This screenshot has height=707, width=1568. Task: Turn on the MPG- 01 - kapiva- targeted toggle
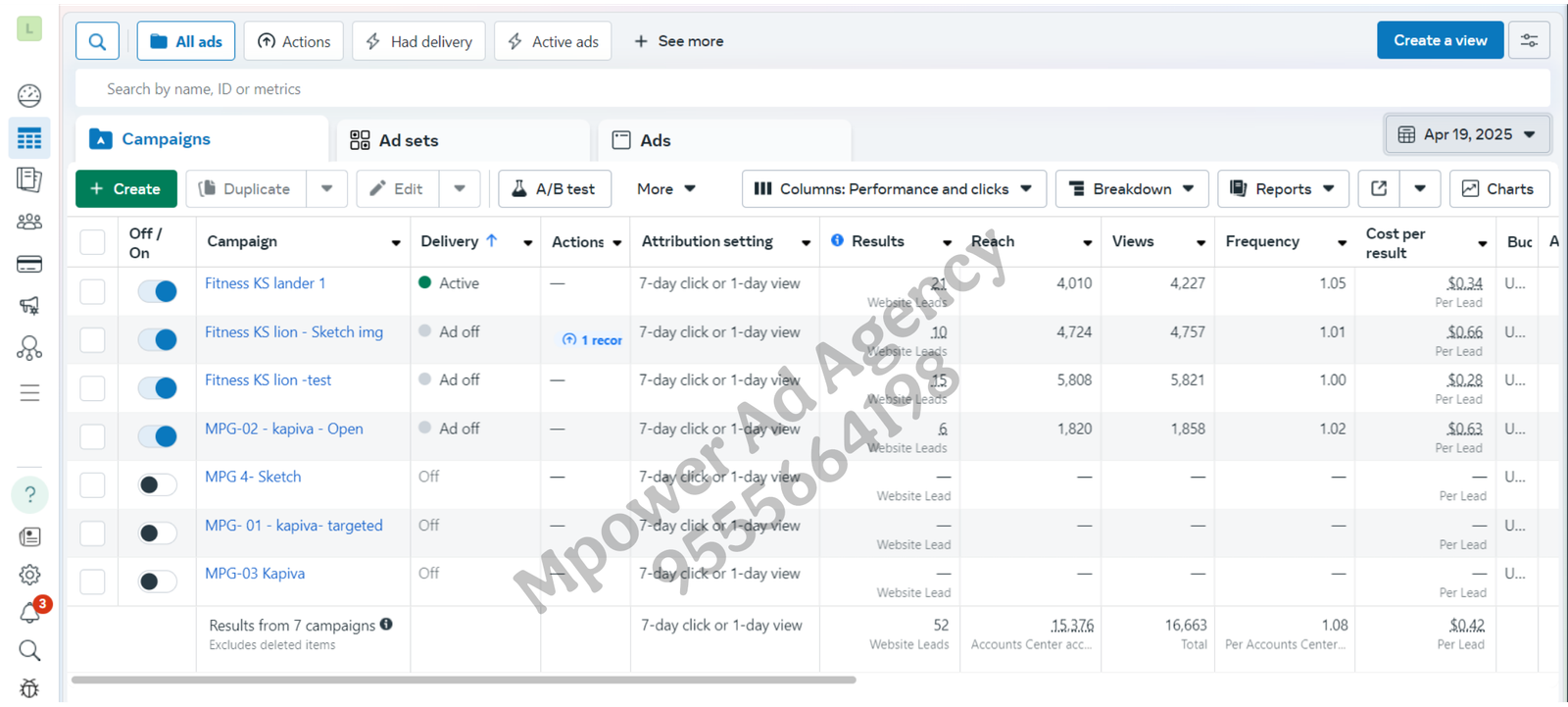157,533
